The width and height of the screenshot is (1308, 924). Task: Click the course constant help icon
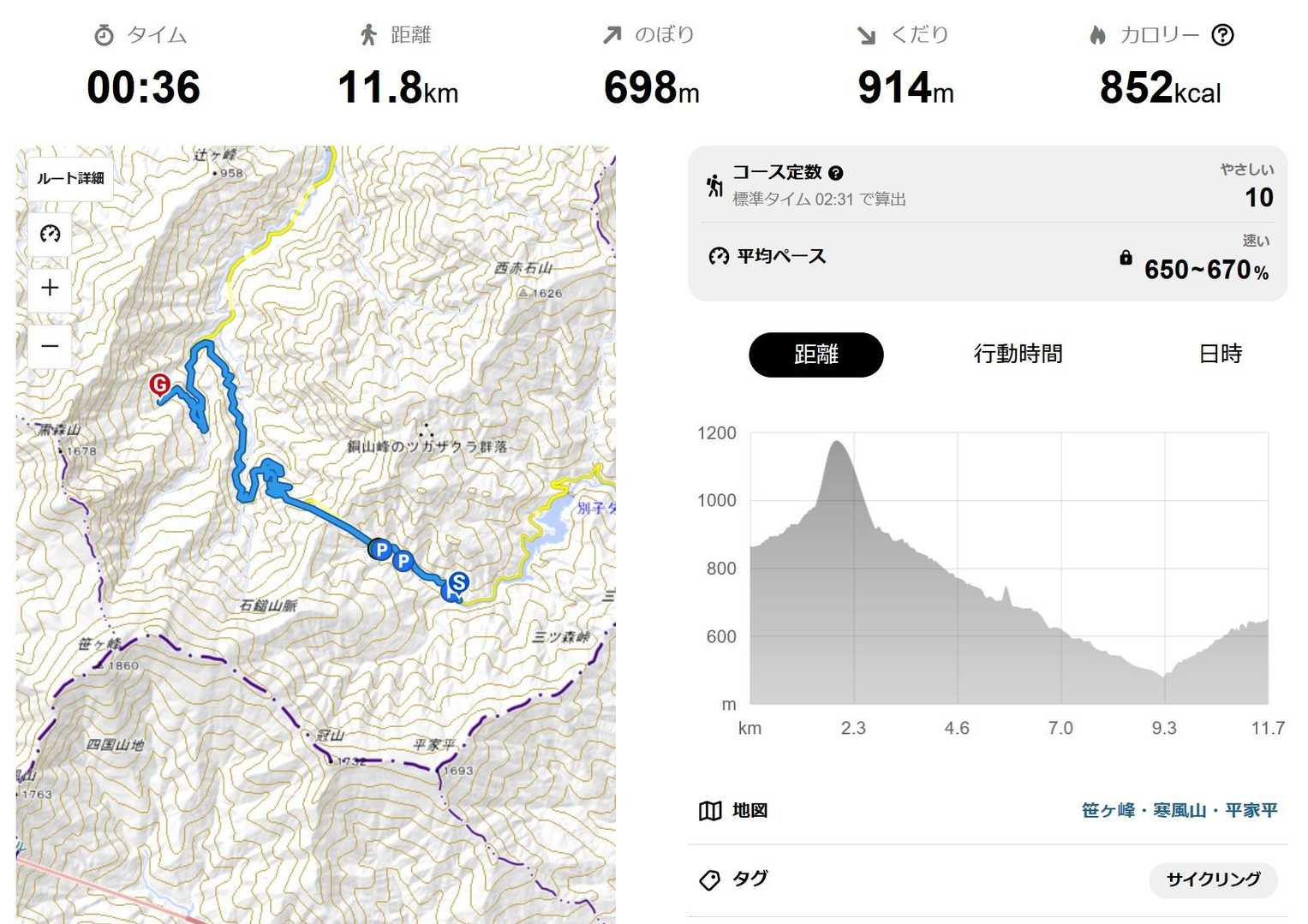pyautogui.click(x=836, y=173)
